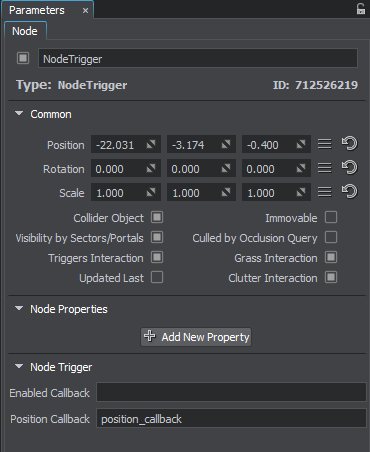Toggle the Collider Object checkbox
370x452 pixels.
pyautogui.click(x=157, y=217)
